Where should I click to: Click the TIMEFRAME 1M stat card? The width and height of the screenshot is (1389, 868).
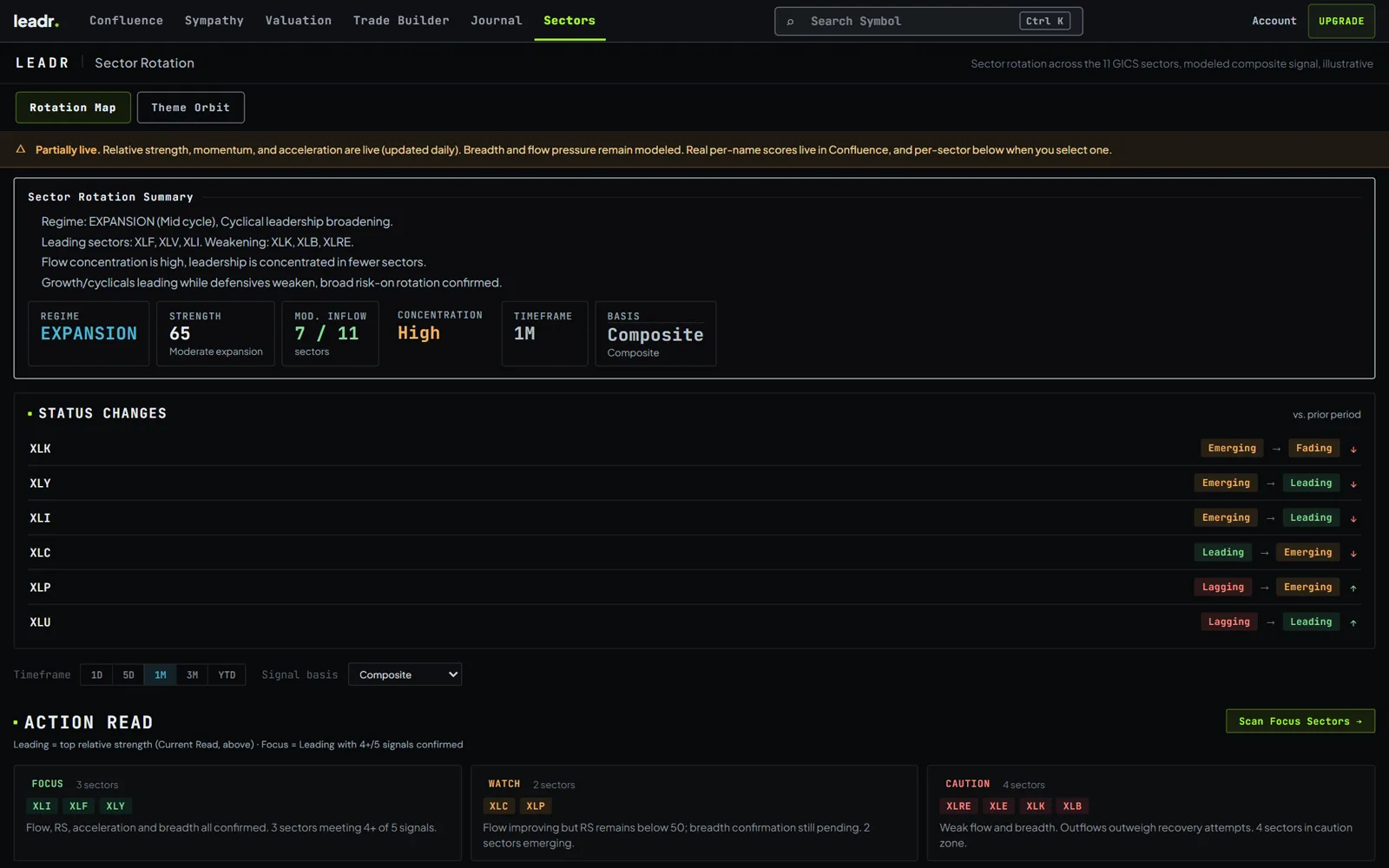click(x=544, y=333)
